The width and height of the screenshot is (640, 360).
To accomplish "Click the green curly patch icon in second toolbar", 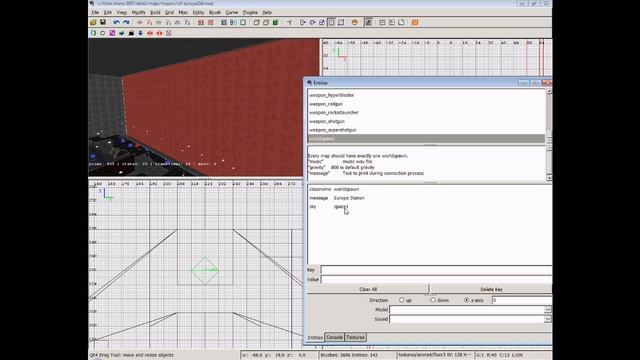I will 93,33.
